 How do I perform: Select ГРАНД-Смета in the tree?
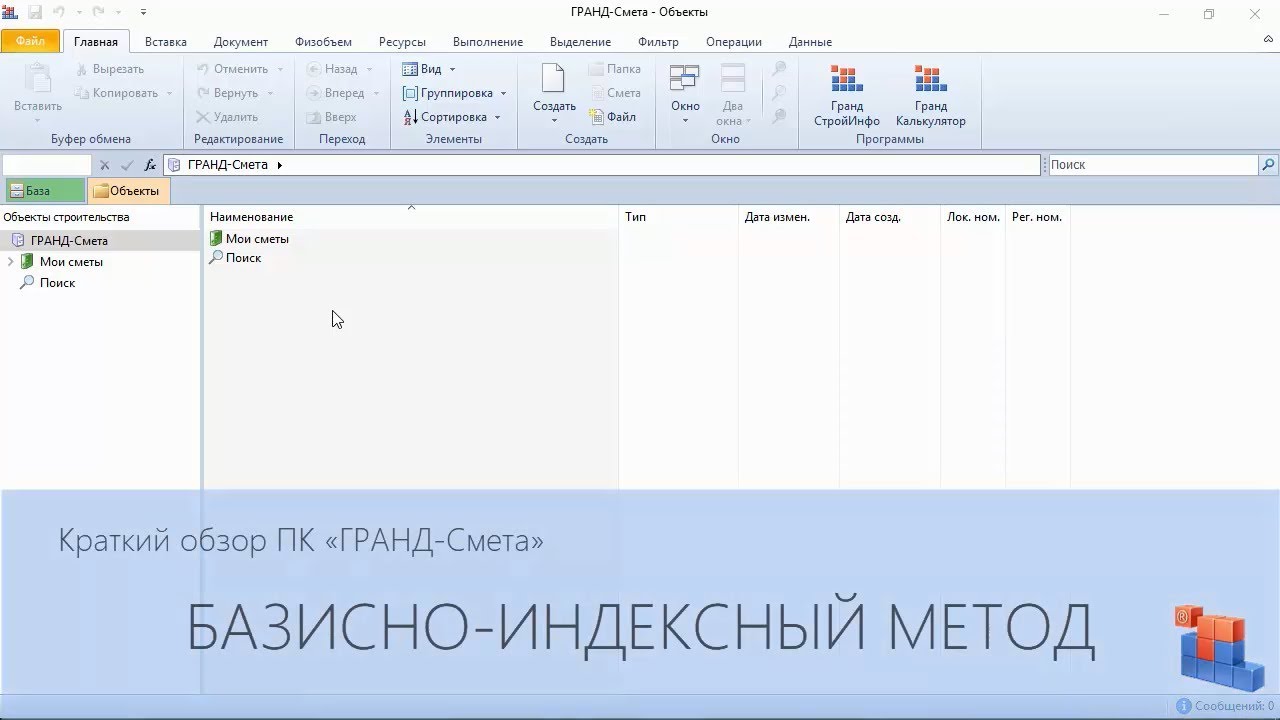69,240
